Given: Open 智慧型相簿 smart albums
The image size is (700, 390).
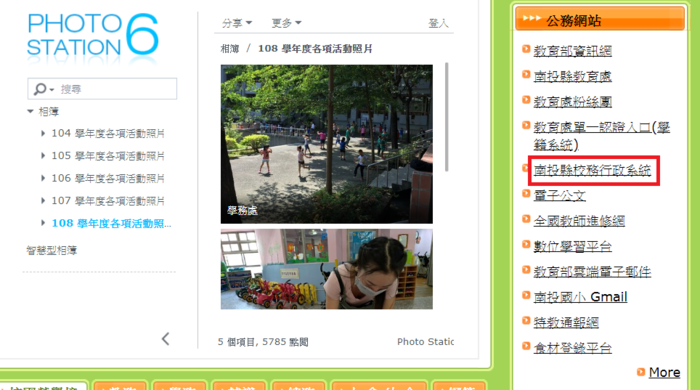Looking at the screenshot, I should (51, 250).
